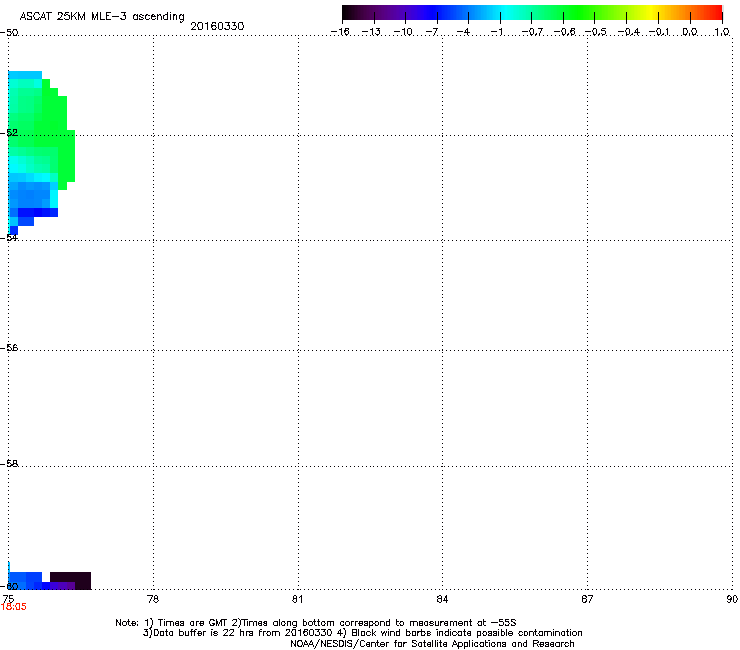Viewport: 740px width, 650px height.
Task: Click the "-60" latitude axis label
Action: coord(9,586)
